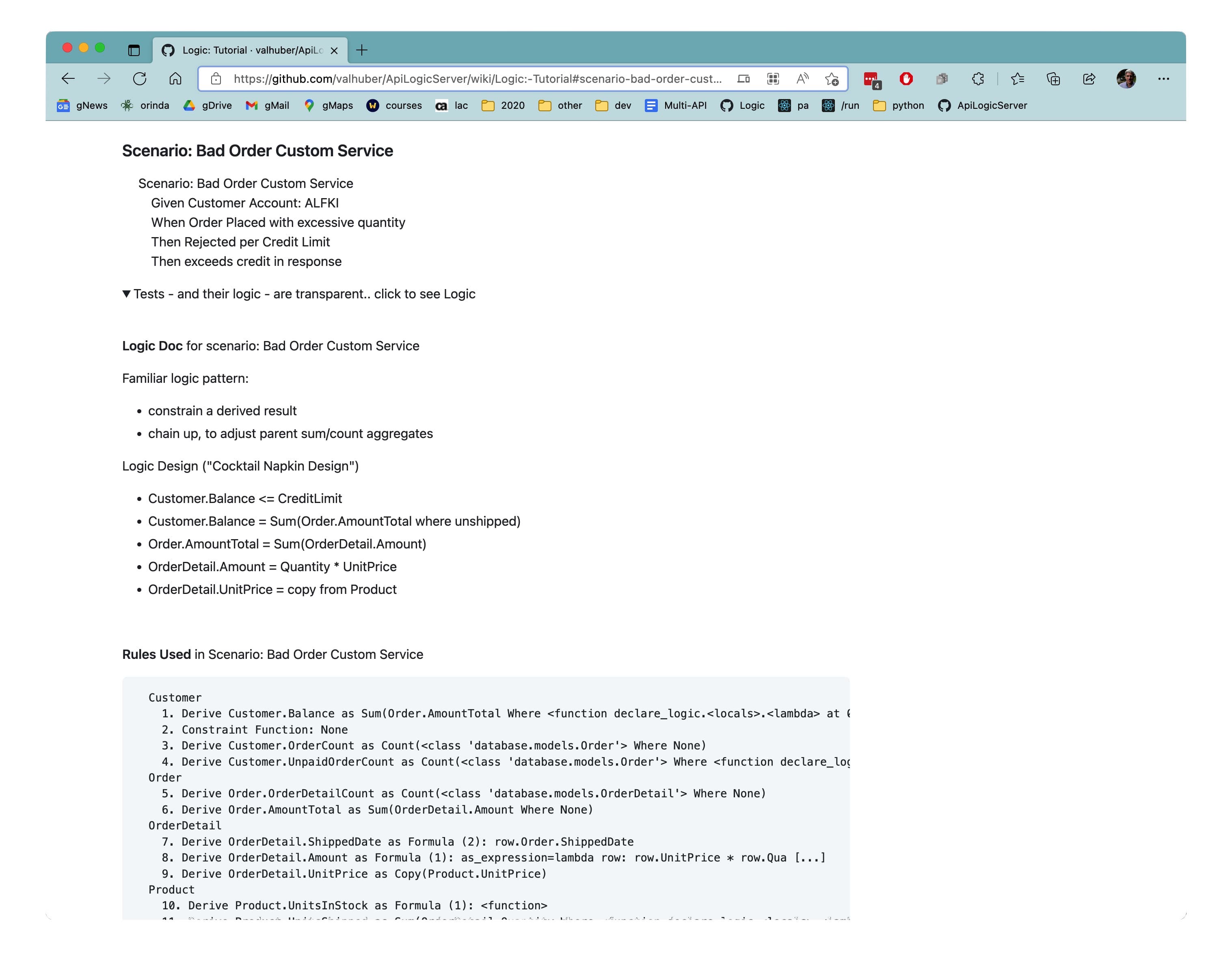Open the user profile avatar
The image size is (1232, 980).
pyautogui.click(x=1126, y=79)
